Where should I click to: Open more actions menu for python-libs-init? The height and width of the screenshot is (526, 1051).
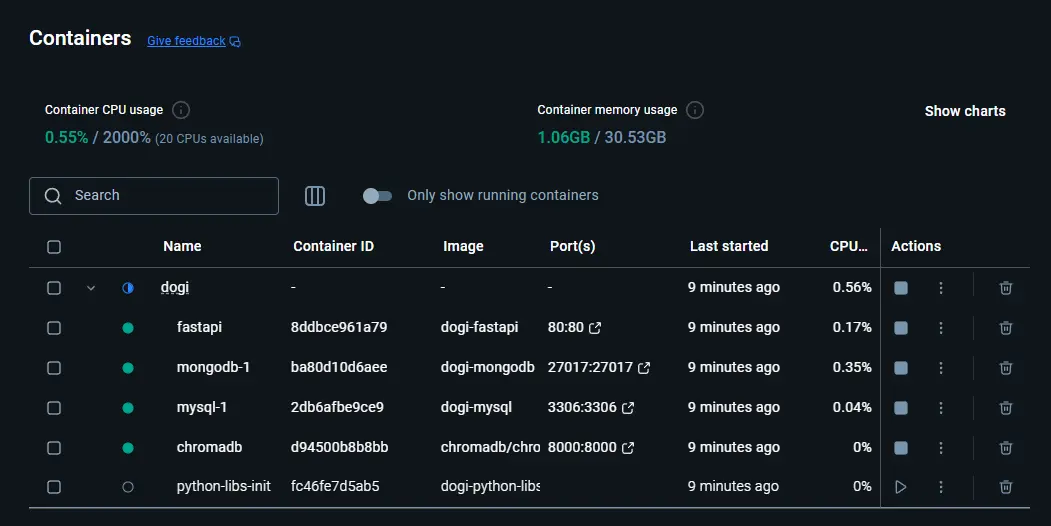coord(940,487)
